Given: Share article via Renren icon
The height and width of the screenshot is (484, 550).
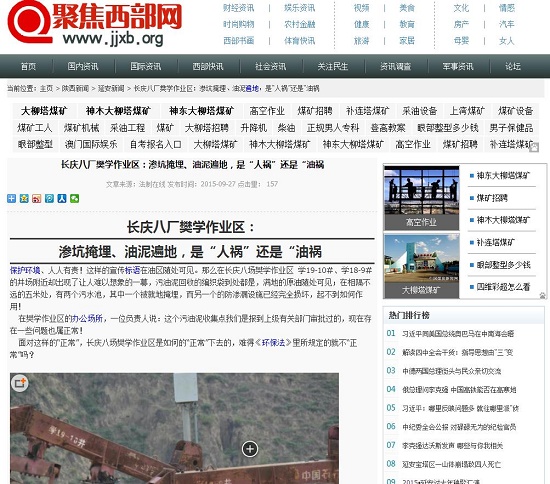Looking at the screenshot, I should coord(62,199).
